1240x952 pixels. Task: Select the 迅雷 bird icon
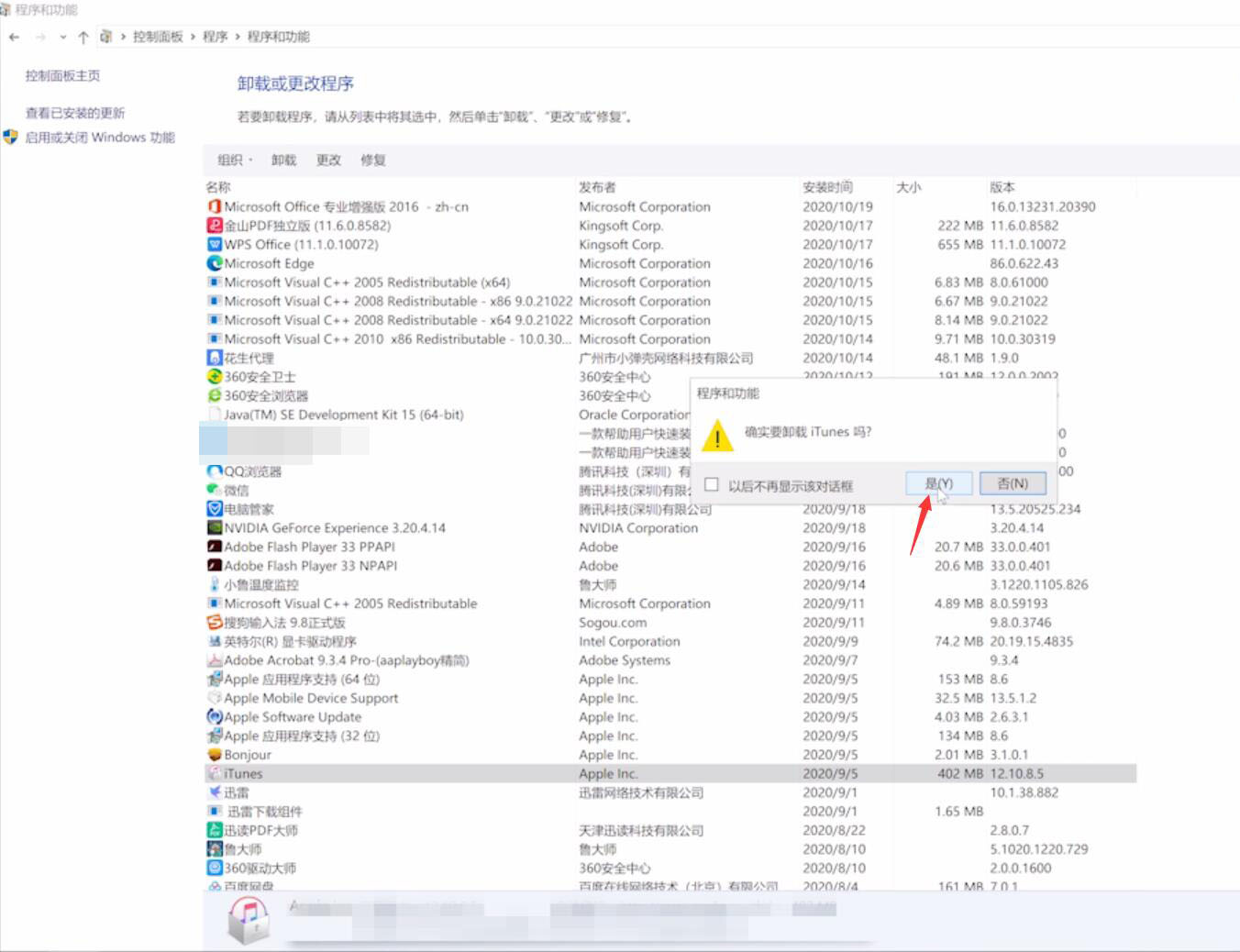[x=215, y=792]
